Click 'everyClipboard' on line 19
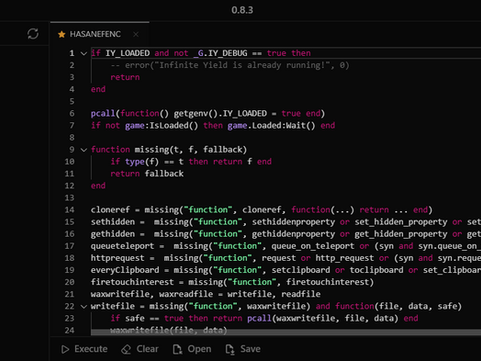481x361 pixels. tap(125, 270)
